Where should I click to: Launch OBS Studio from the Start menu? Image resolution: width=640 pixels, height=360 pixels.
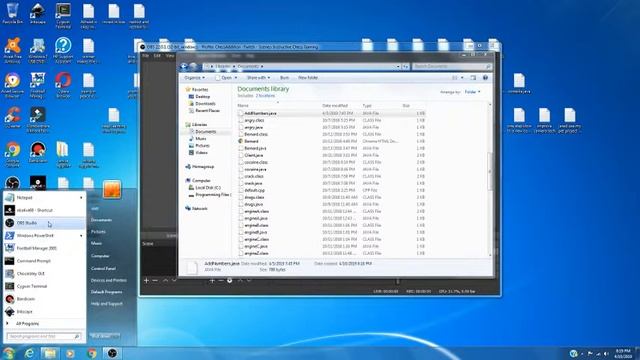44,223
